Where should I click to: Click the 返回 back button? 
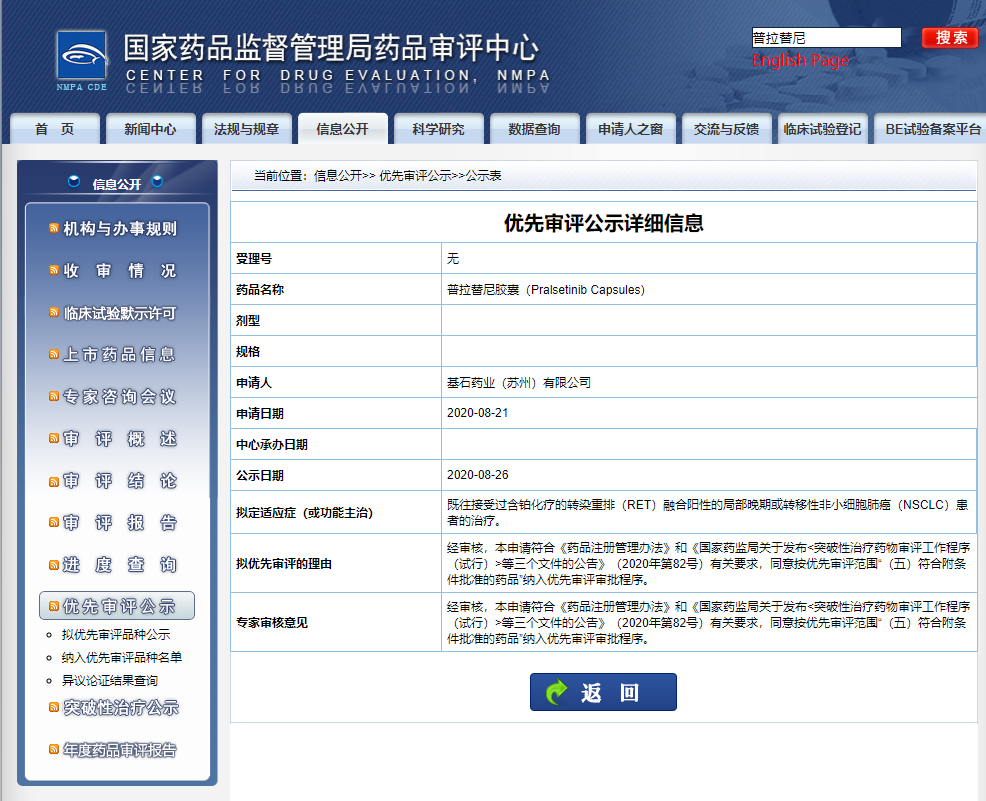(x=603, y=692)
